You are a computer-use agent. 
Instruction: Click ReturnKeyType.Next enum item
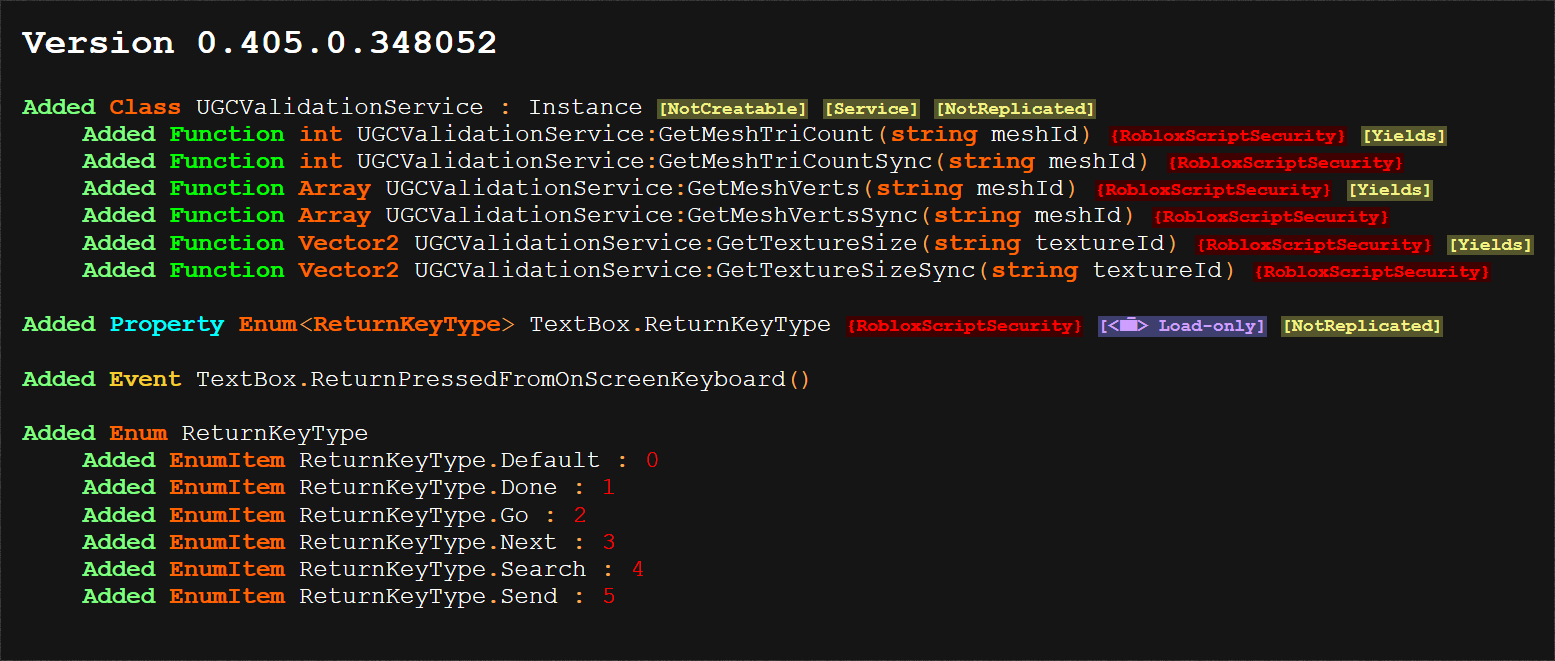pos(428,542)
